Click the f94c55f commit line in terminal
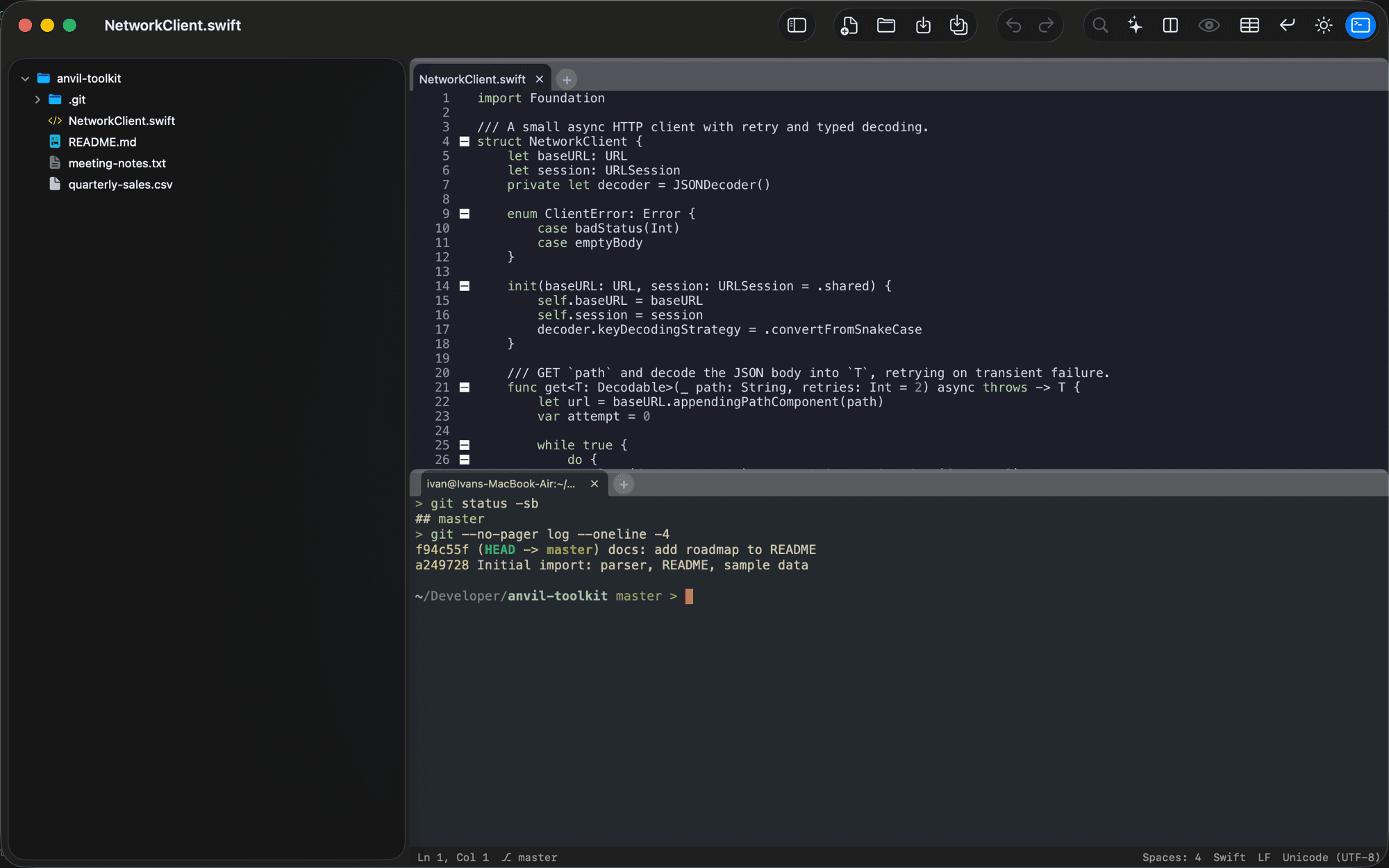 coord(615,550)
